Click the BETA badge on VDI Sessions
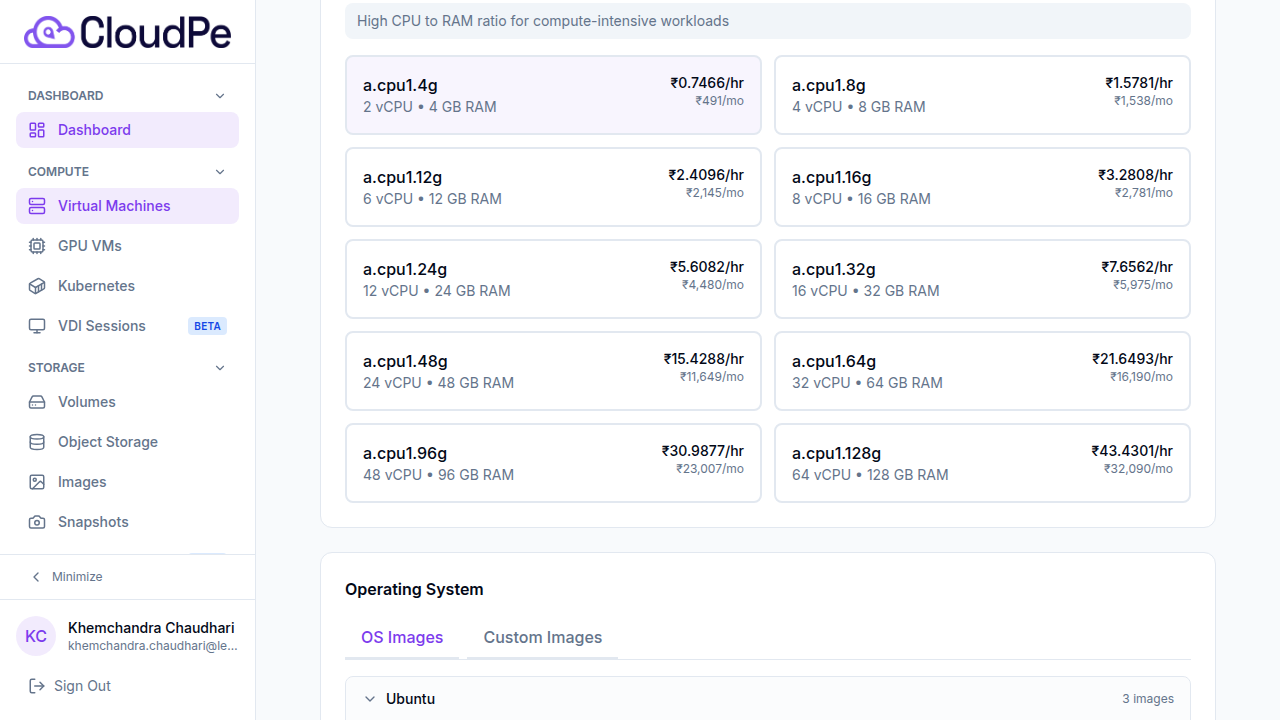The image size is (1280, 720). pos(207,326)
